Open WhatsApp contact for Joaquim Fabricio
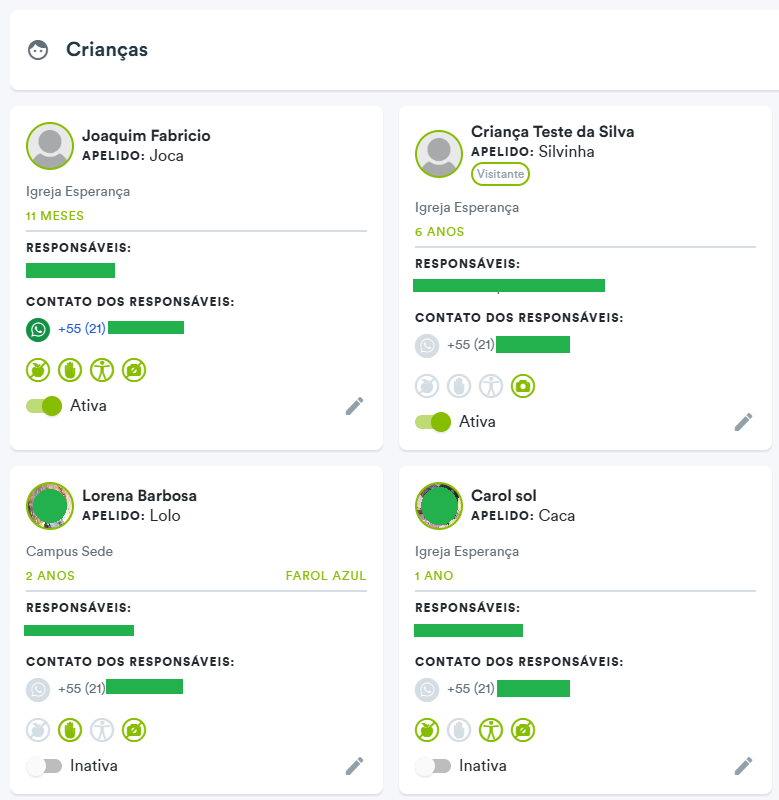 click(x=38, y=329)
